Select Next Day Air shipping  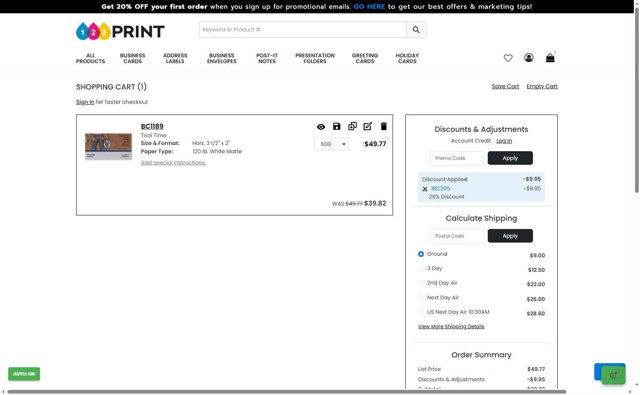tap(421, 297)
